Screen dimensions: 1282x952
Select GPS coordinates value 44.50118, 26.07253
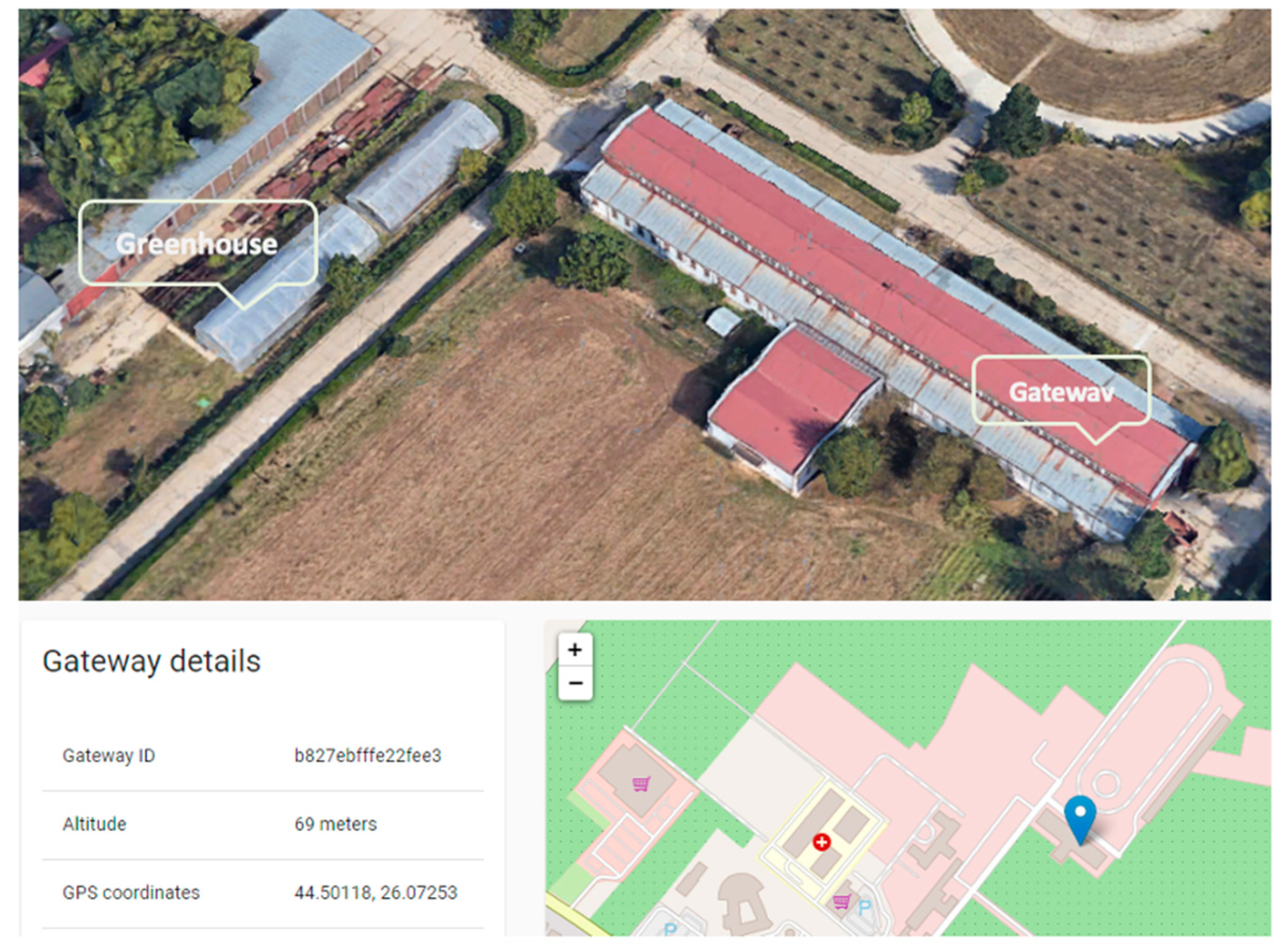(x=376, y=893)
